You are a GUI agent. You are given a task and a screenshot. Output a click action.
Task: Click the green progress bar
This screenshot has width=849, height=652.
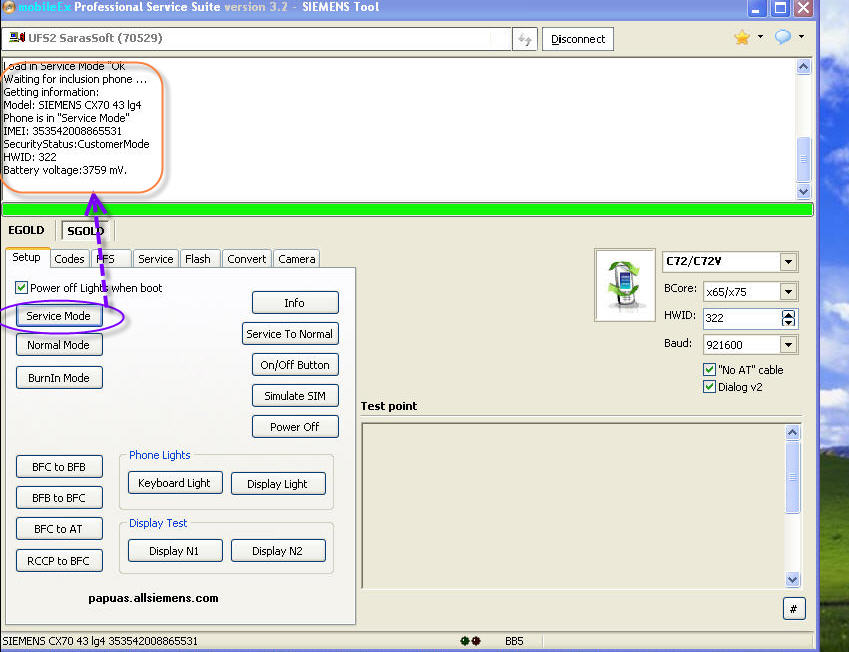click(408, 210)
